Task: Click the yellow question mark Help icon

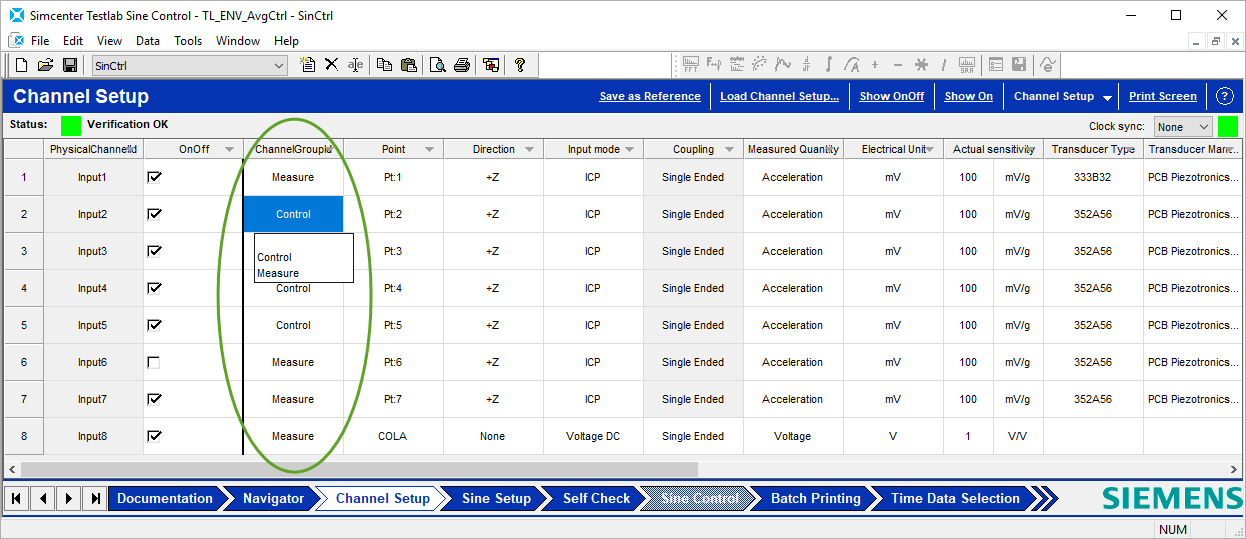Action: pyautogui.click(x=520, y=65)
